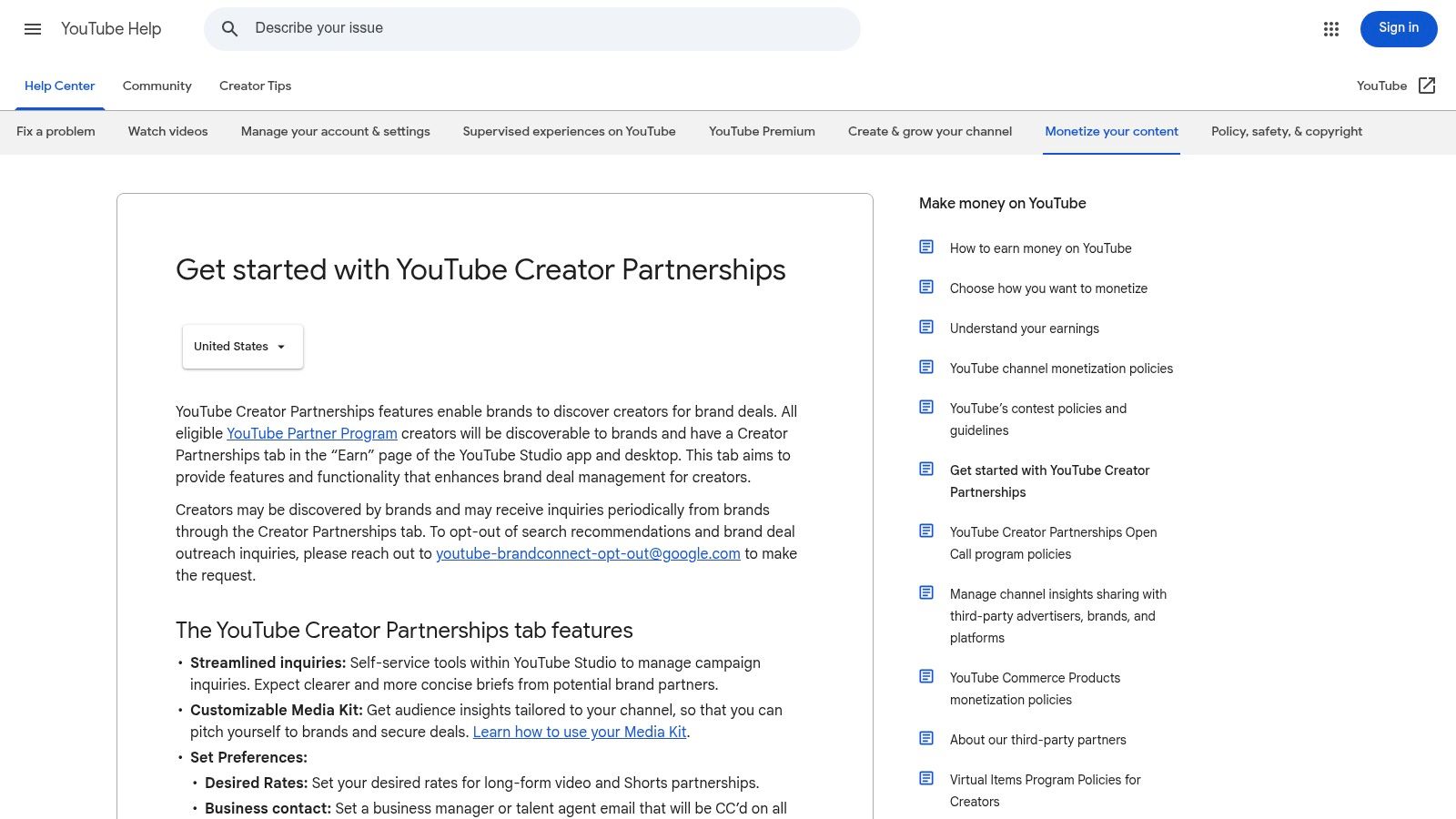Select Manage your account & settings
The height and width of the screenshot is (819, 1456).
click(336, 131)
